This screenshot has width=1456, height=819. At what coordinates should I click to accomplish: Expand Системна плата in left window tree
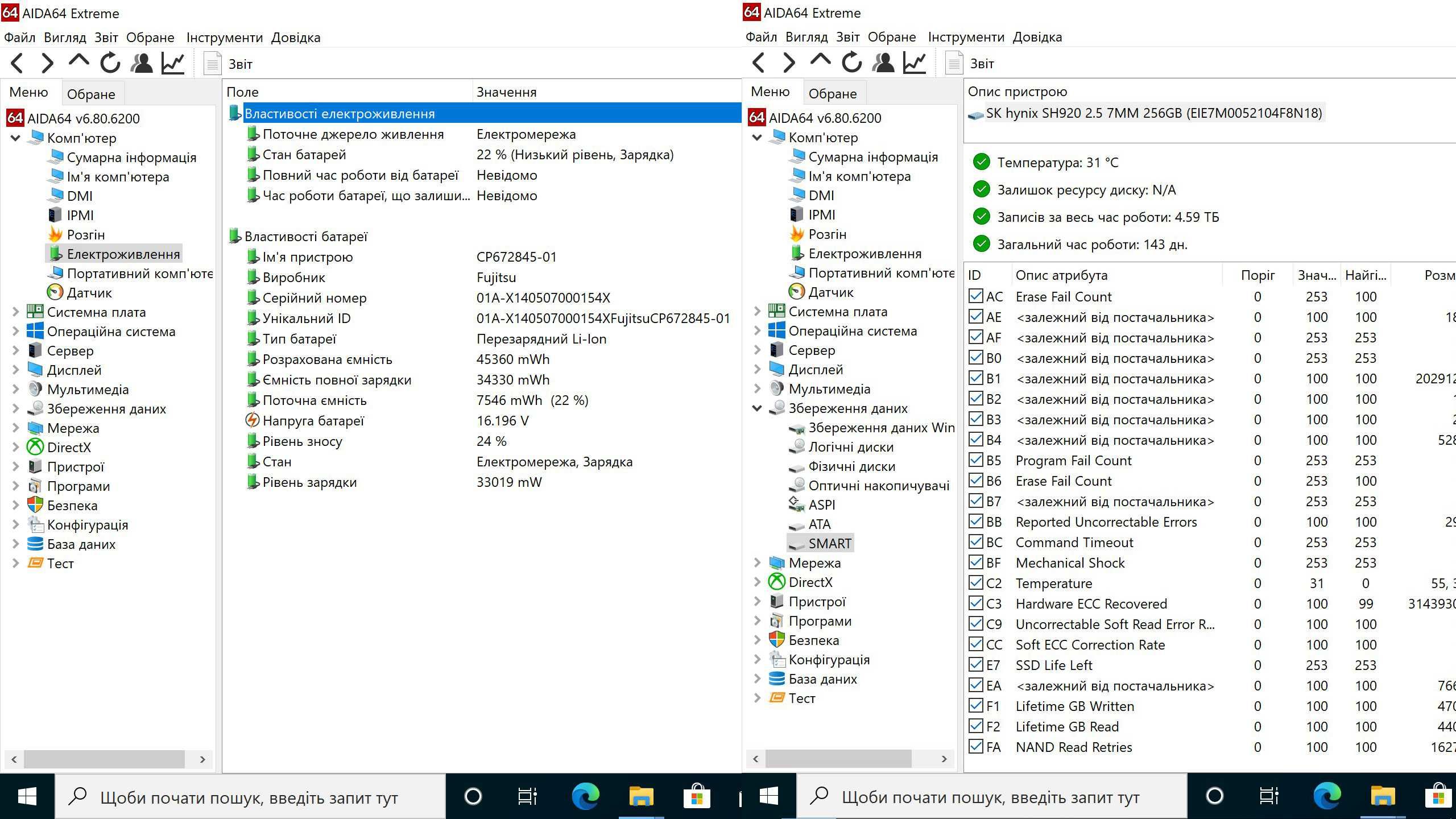click(15, 312)
